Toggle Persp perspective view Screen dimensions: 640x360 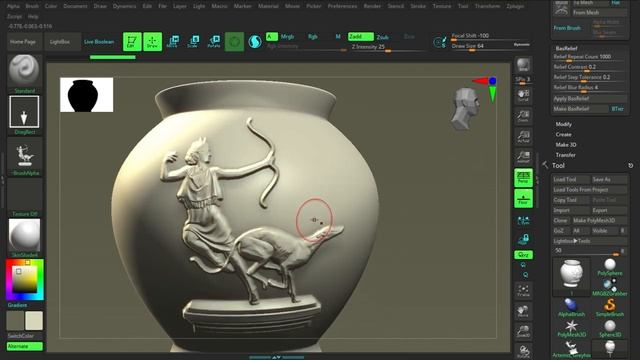[523, 178]
